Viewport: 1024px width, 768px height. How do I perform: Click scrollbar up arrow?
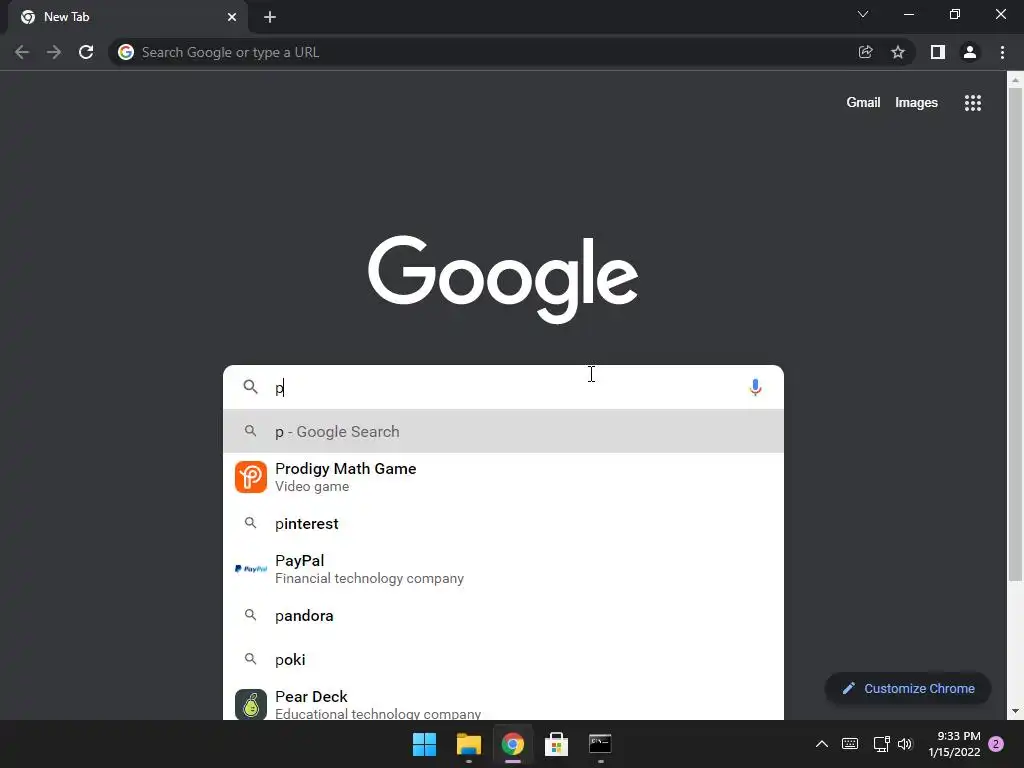(x=1015, y=80)
